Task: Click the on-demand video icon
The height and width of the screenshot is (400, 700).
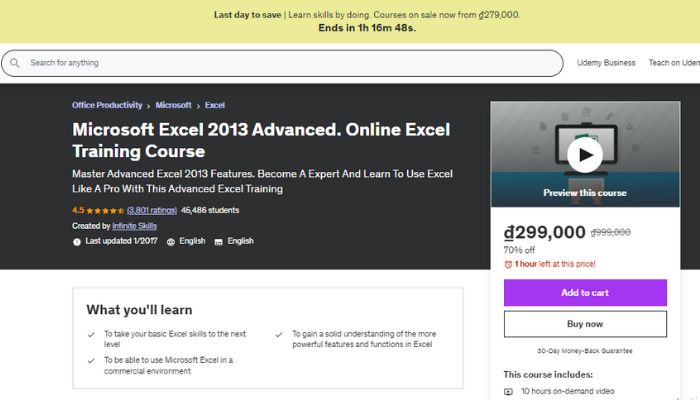Action: (508, 392)
